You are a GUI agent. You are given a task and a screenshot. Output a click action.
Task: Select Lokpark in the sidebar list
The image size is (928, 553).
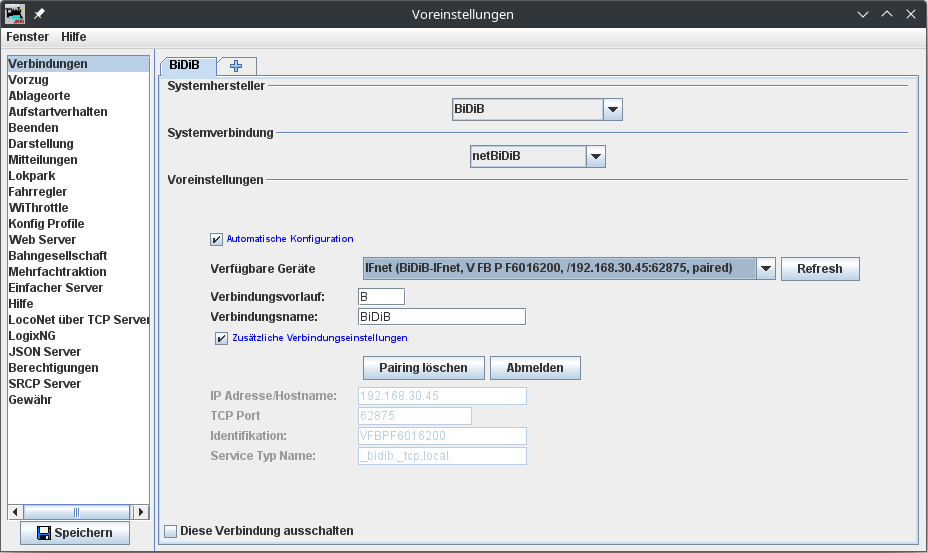[x=78, y=176]
